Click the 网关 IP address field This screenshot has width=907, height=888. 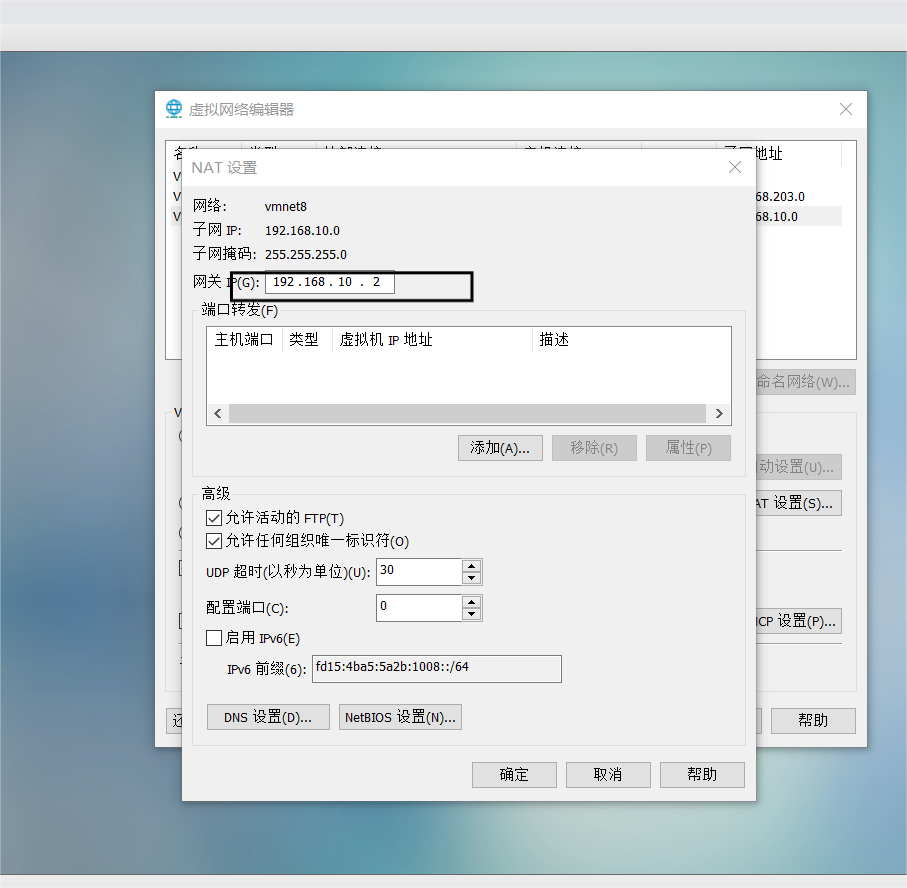[x=330, y=282]
